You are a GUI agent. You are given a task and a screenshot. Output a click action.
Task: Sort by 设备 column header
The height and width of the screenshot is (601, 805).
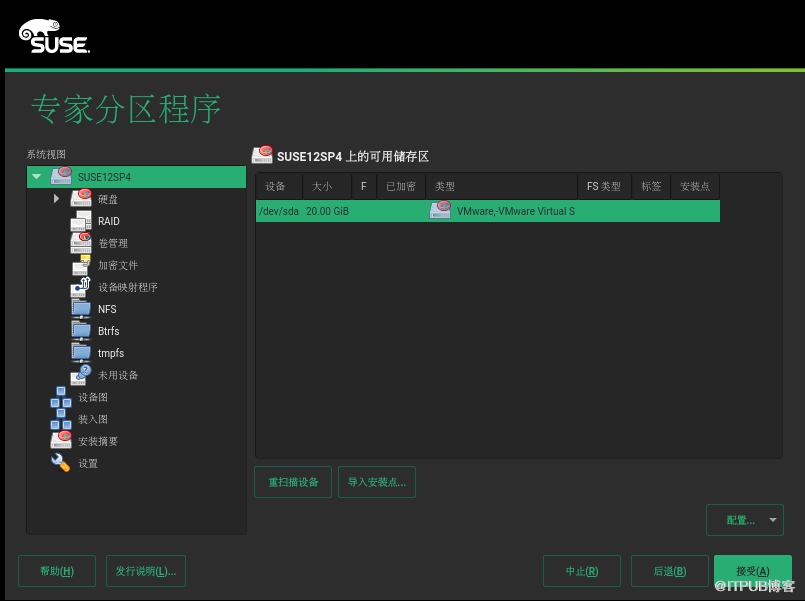point(279,186)
